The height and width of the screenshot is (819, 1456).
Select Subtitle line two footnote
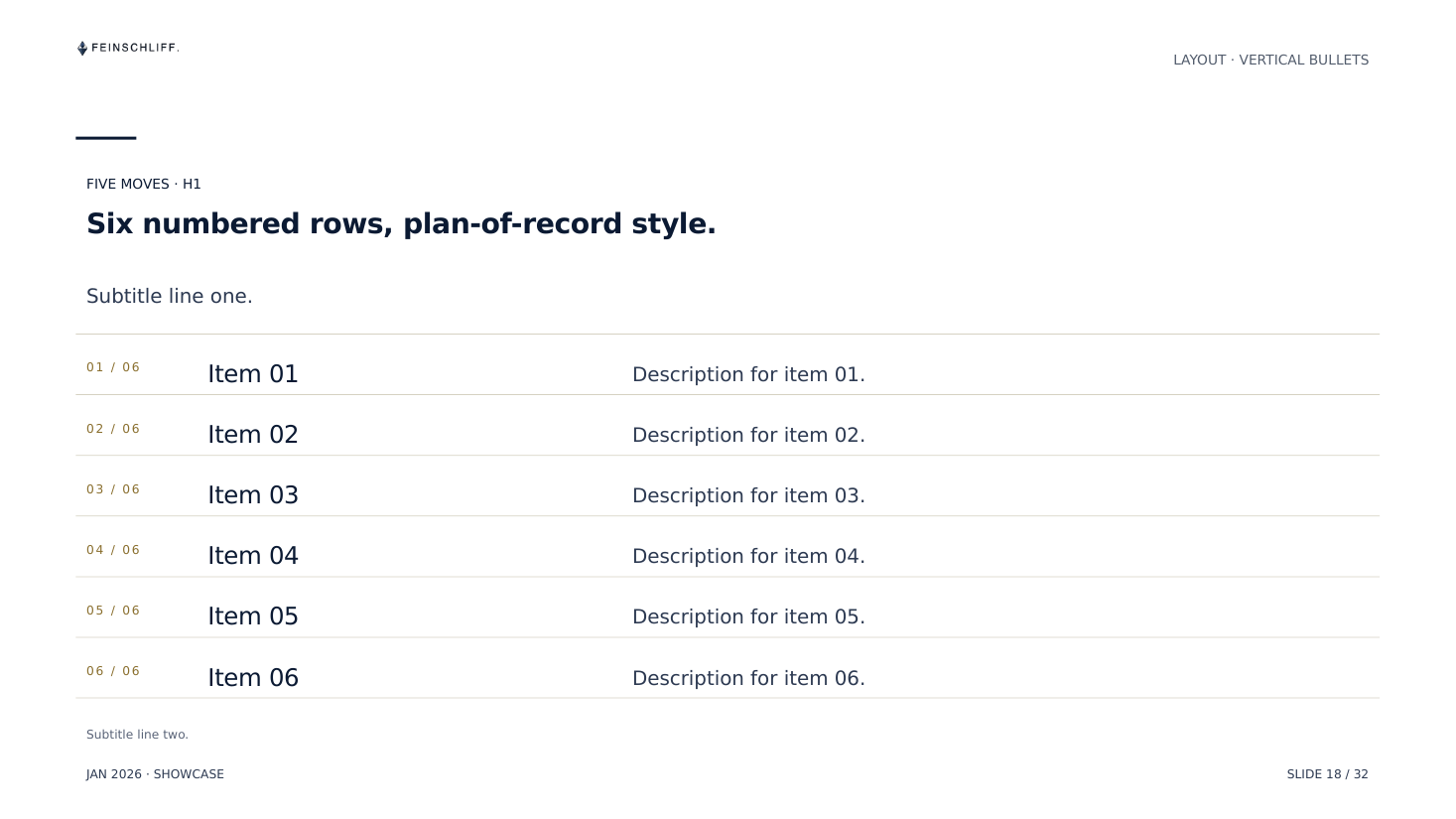click(x=137, y=735)
